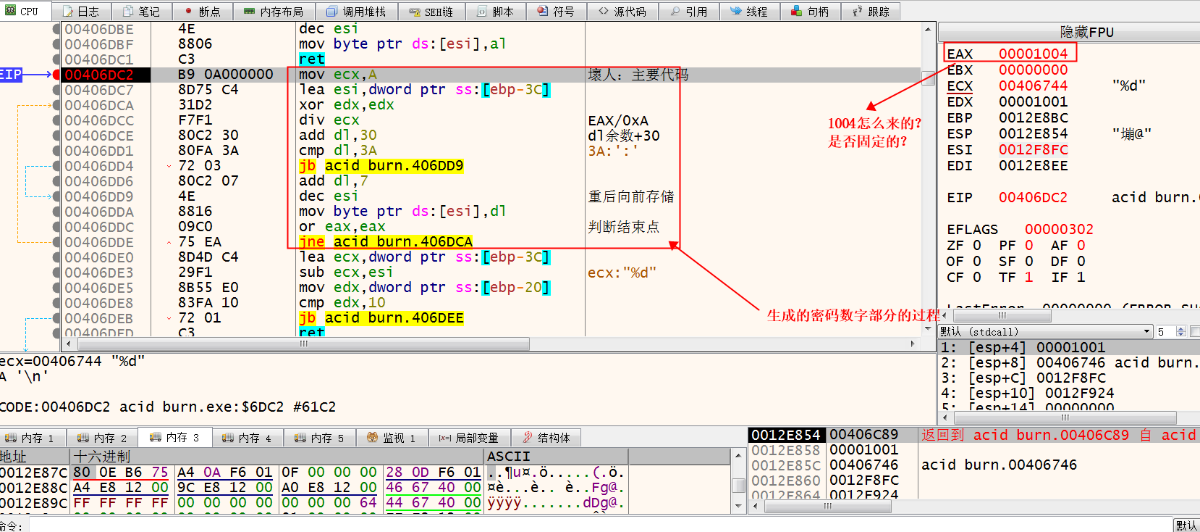Open the 断点 (breakpoints) tab
The width and height of the screenshot is (1200, 532).
pos(203,11)
